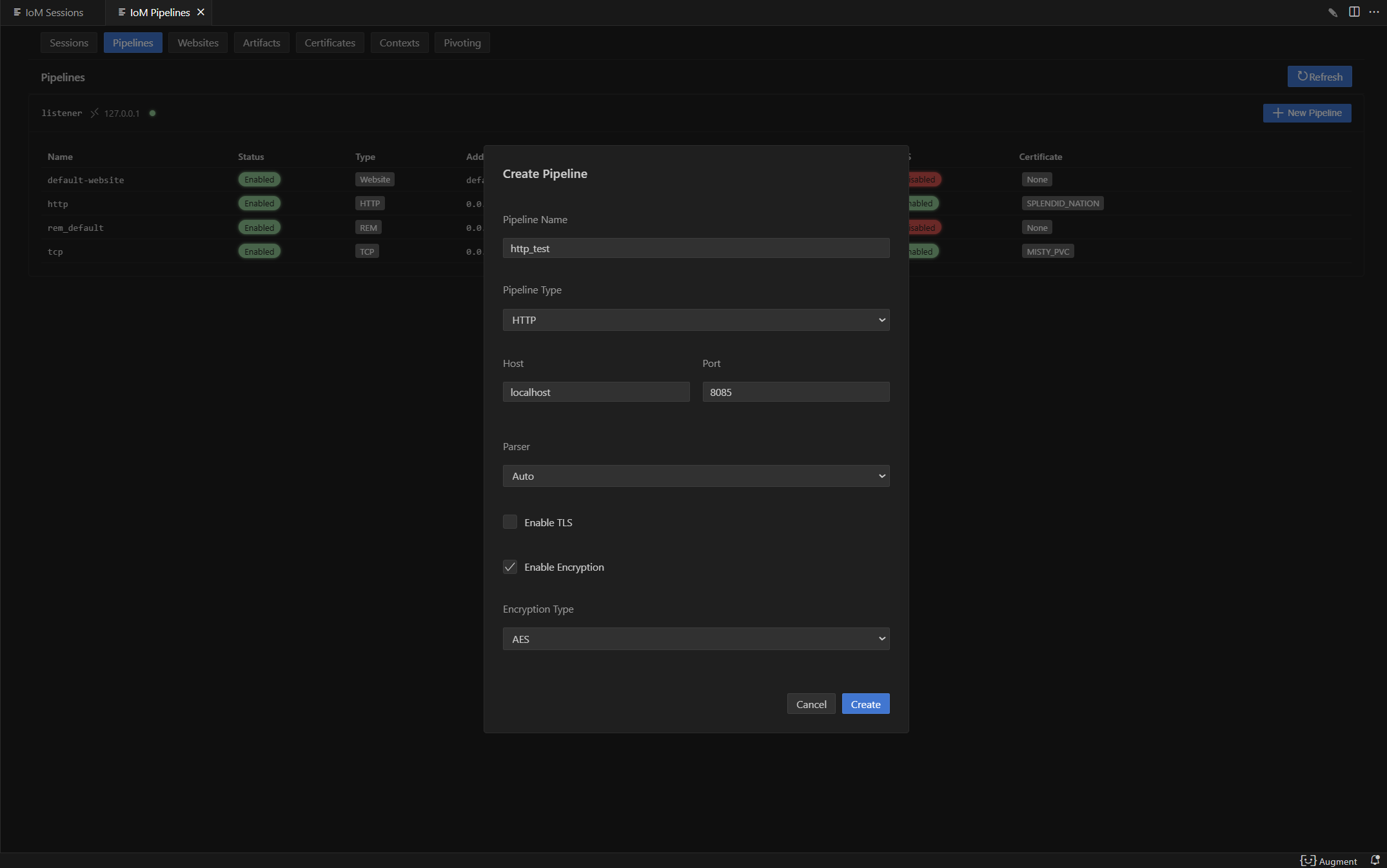Click the pencil edit icon in title bar
This screenshot has height=868, width=1387.
[x=1333, y=12]
